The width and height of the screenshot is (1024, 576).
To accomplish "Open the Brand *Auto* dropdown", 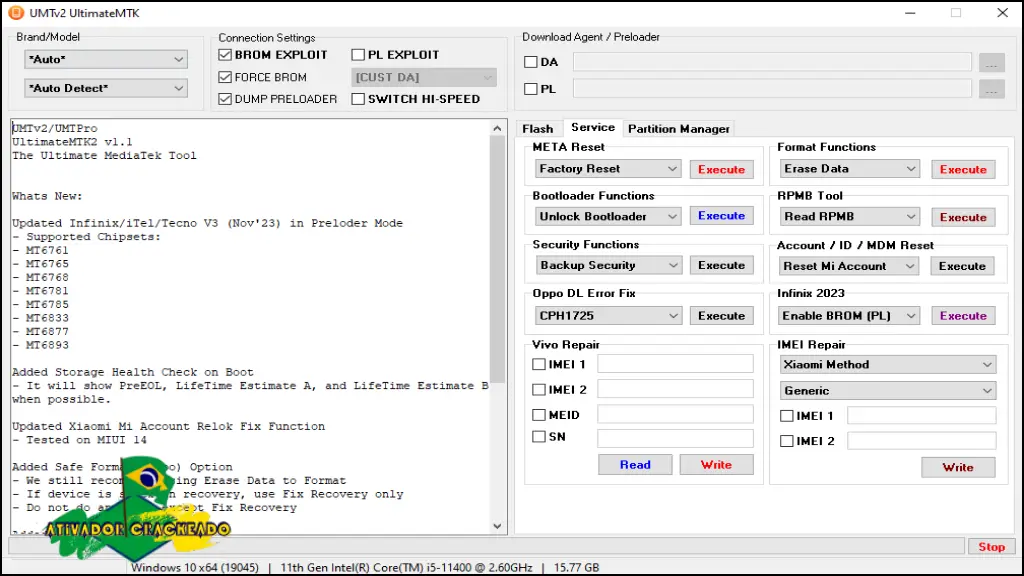I will tap(106, 59).
